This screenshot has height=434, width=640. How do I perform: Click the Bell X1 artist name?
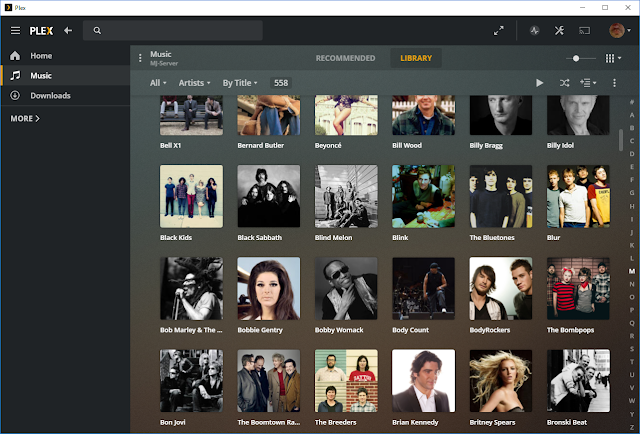pyautogui.click(x=171, y=145)
